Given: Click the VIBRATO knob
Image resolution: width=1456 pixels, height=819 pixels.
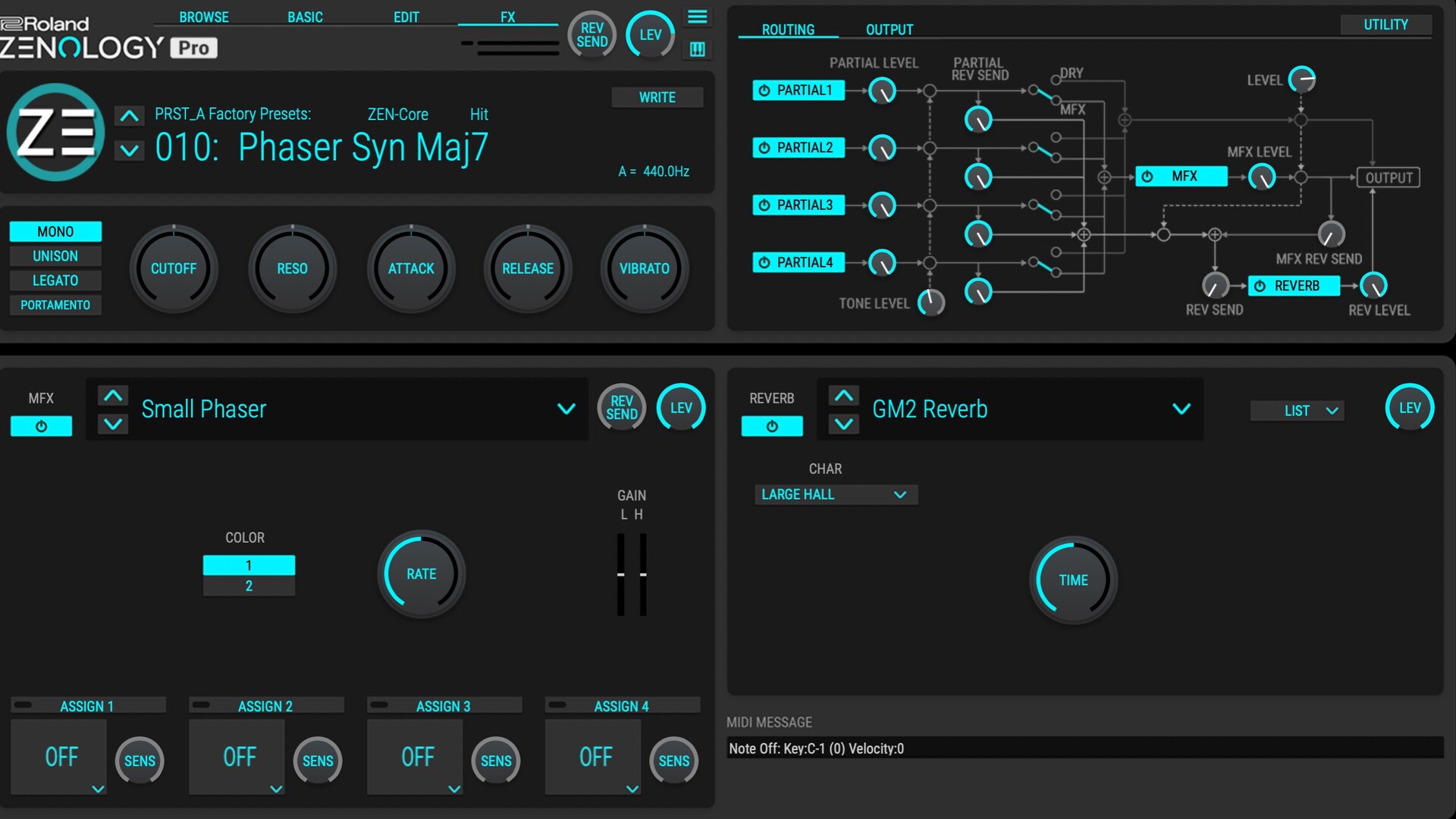Looking at the screenshot, I should point(645,268).
